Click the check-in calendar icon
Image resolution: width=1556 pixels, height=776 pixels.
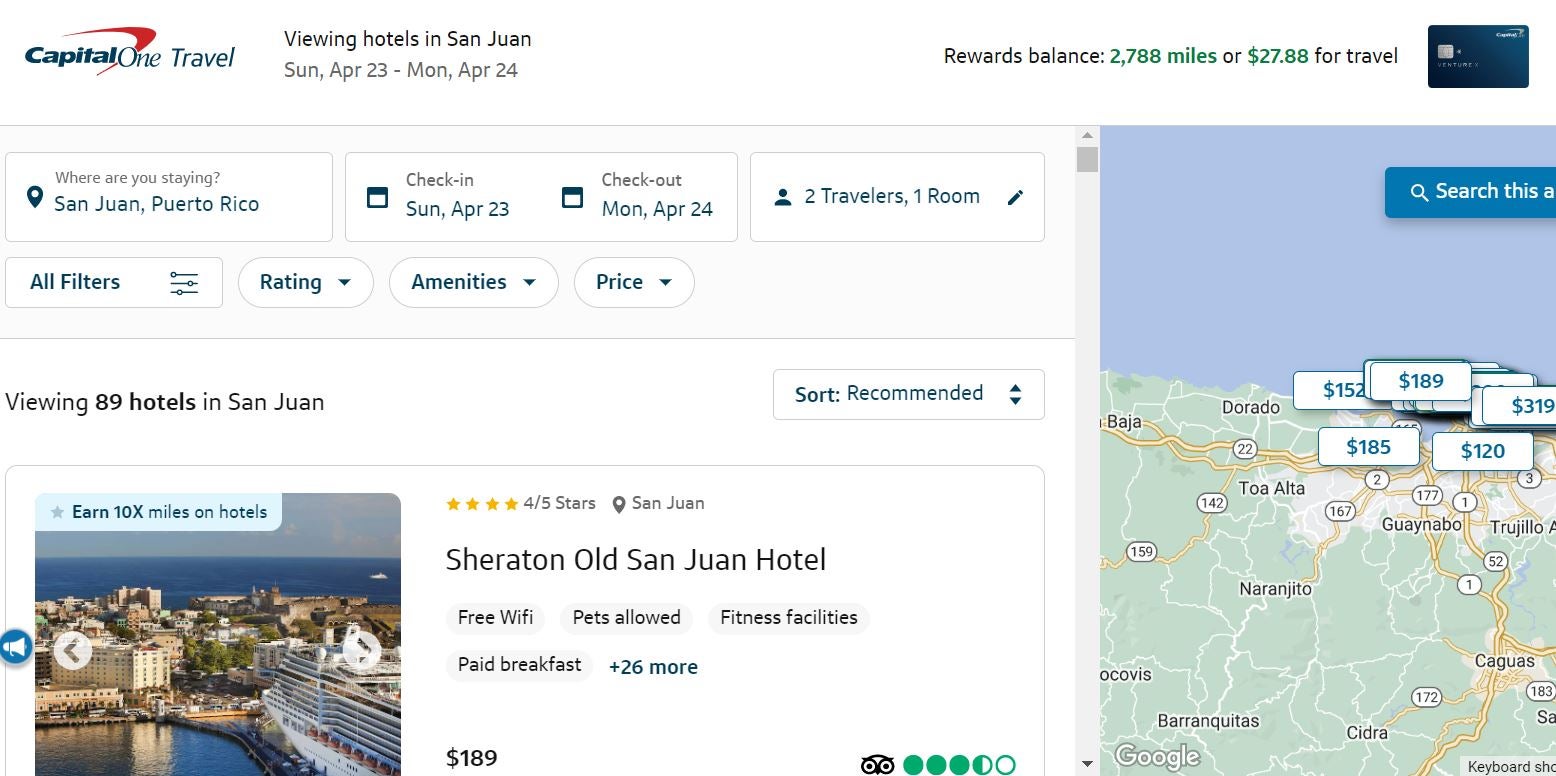[x=377, y=197]
